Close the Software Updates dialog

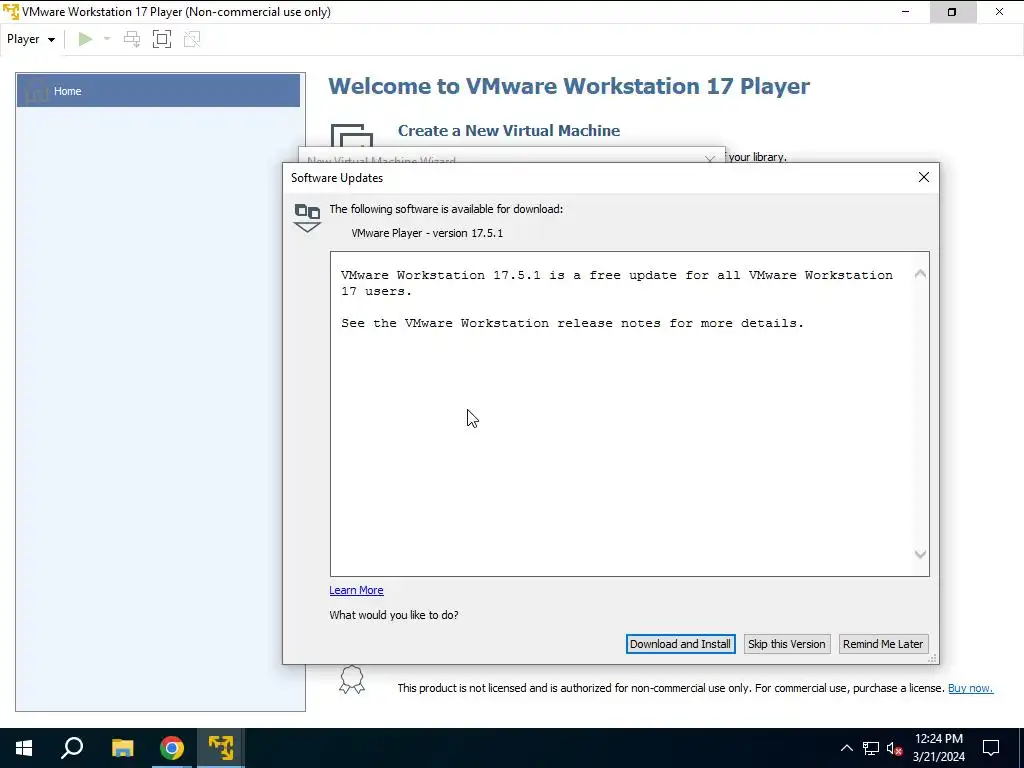click(x=923, y=177)
